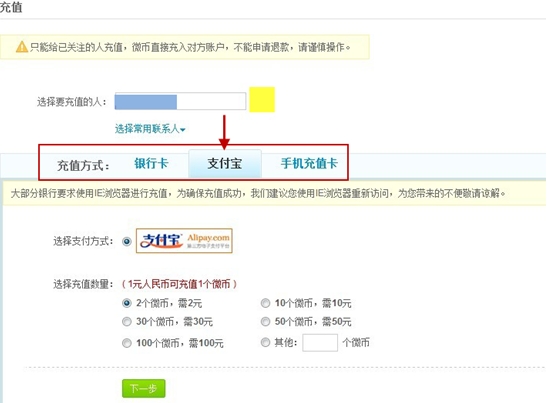Screen dimensions: 548x403
Task: Switch to the 支付宝 tab
Action: coord(225,164)
